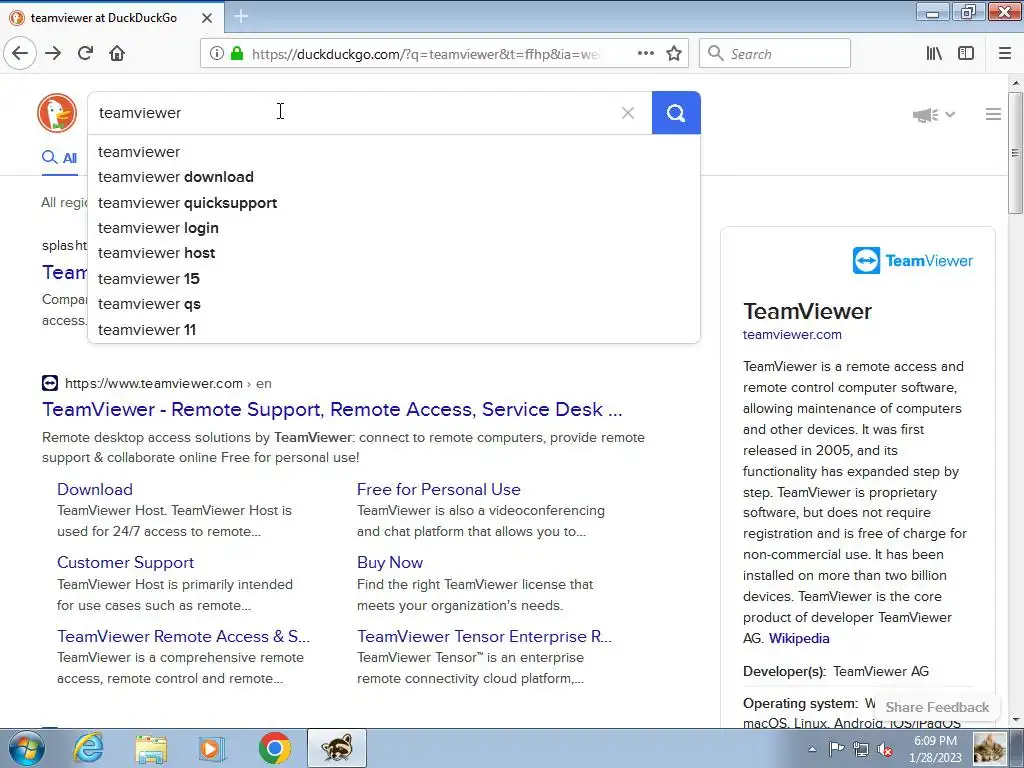This screenshot has height=768, width=1024.
Task: Open the Firefox hamburger menu
Action: 1005,54
